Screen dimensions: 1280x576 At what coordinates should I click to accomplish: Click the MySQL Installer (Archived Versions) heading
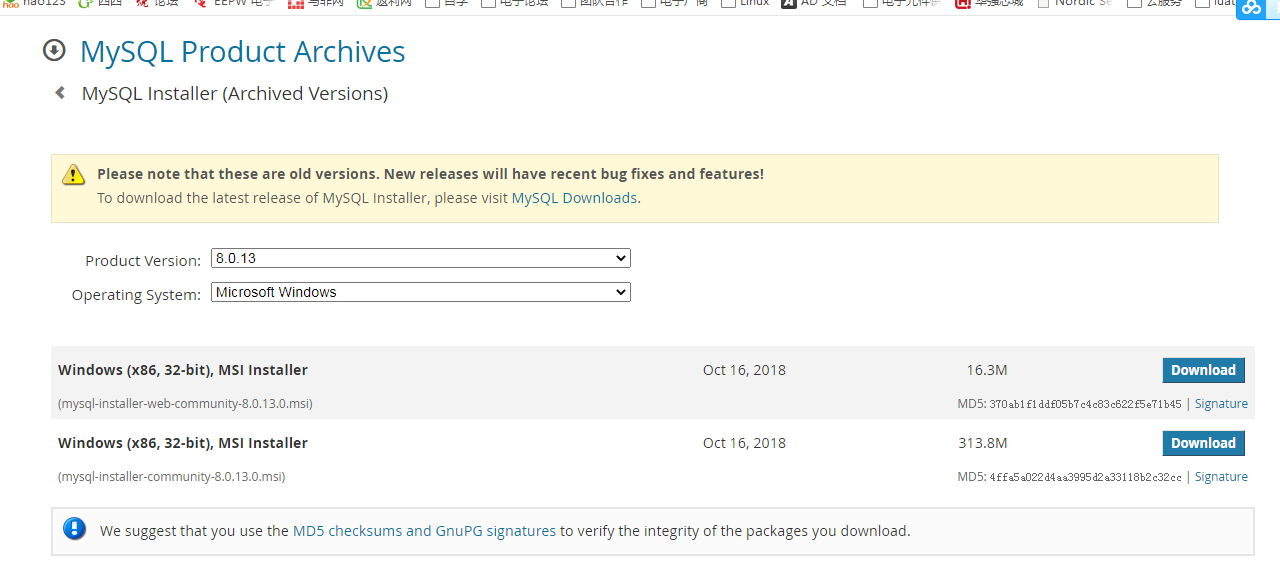235,93
